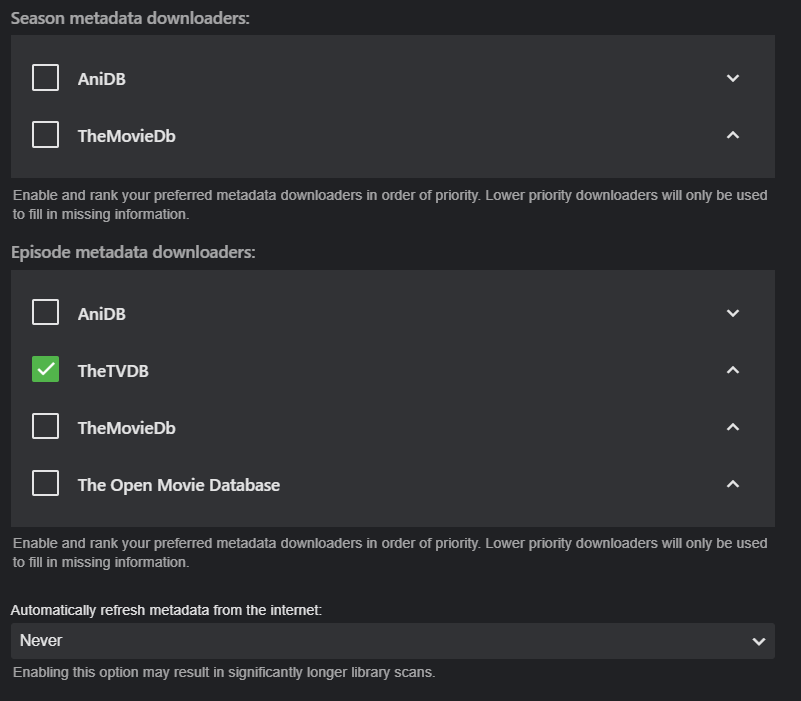Viewport: 801px width, 701px height.
Task: Move AniDB down in Episode downloaders
Action: (x=733, y=313)
